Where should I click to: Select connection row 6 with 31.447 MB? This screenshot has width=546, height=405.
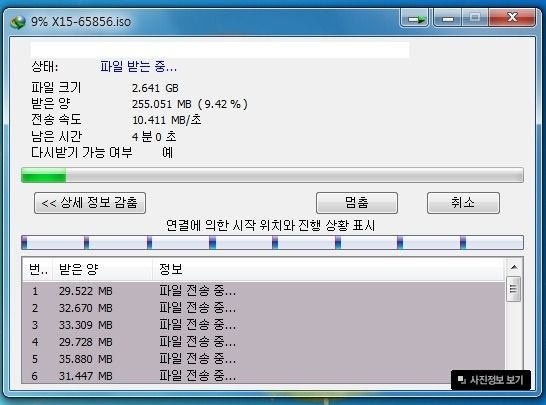tap(264, 376)
